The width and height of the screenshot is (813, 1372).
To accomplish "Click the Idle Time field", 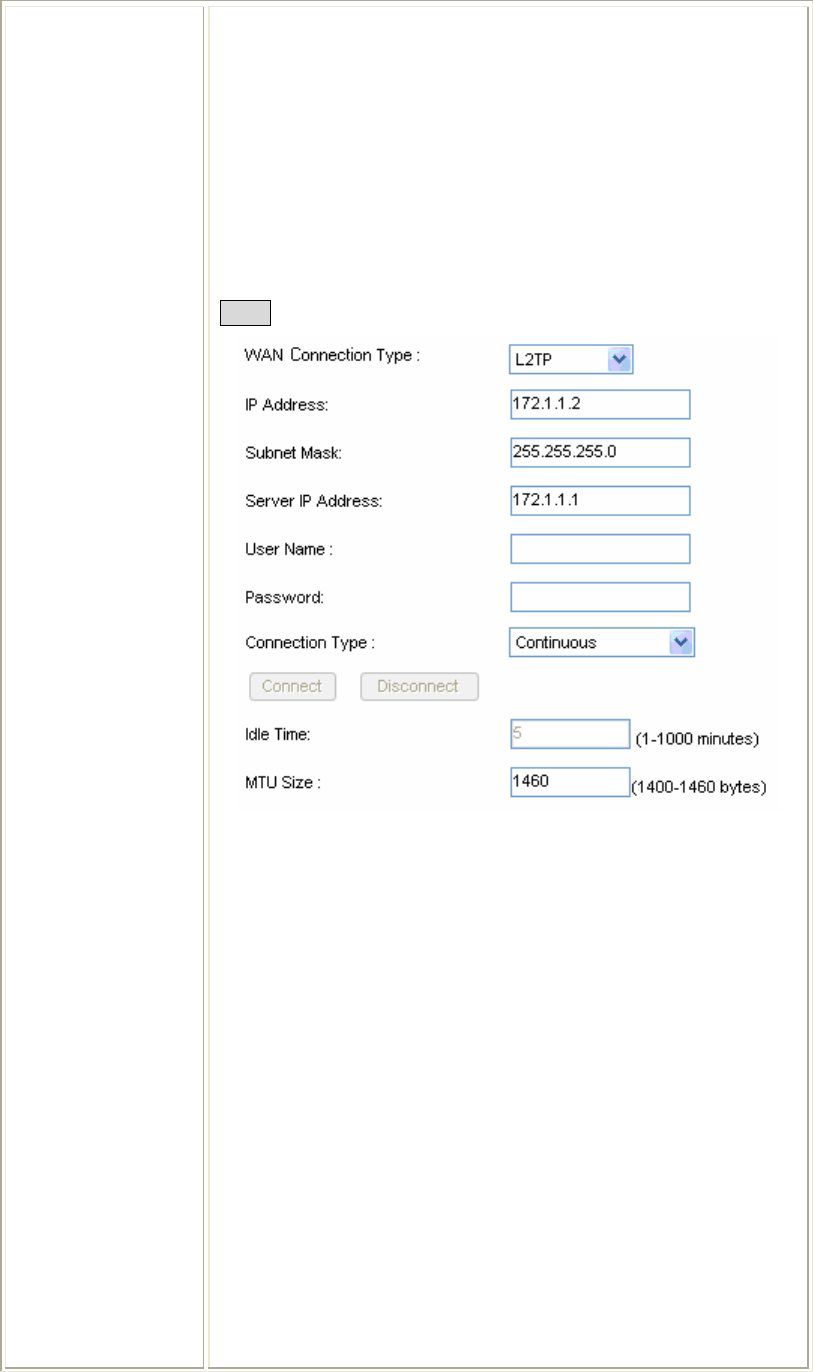I will pos(570,734).
